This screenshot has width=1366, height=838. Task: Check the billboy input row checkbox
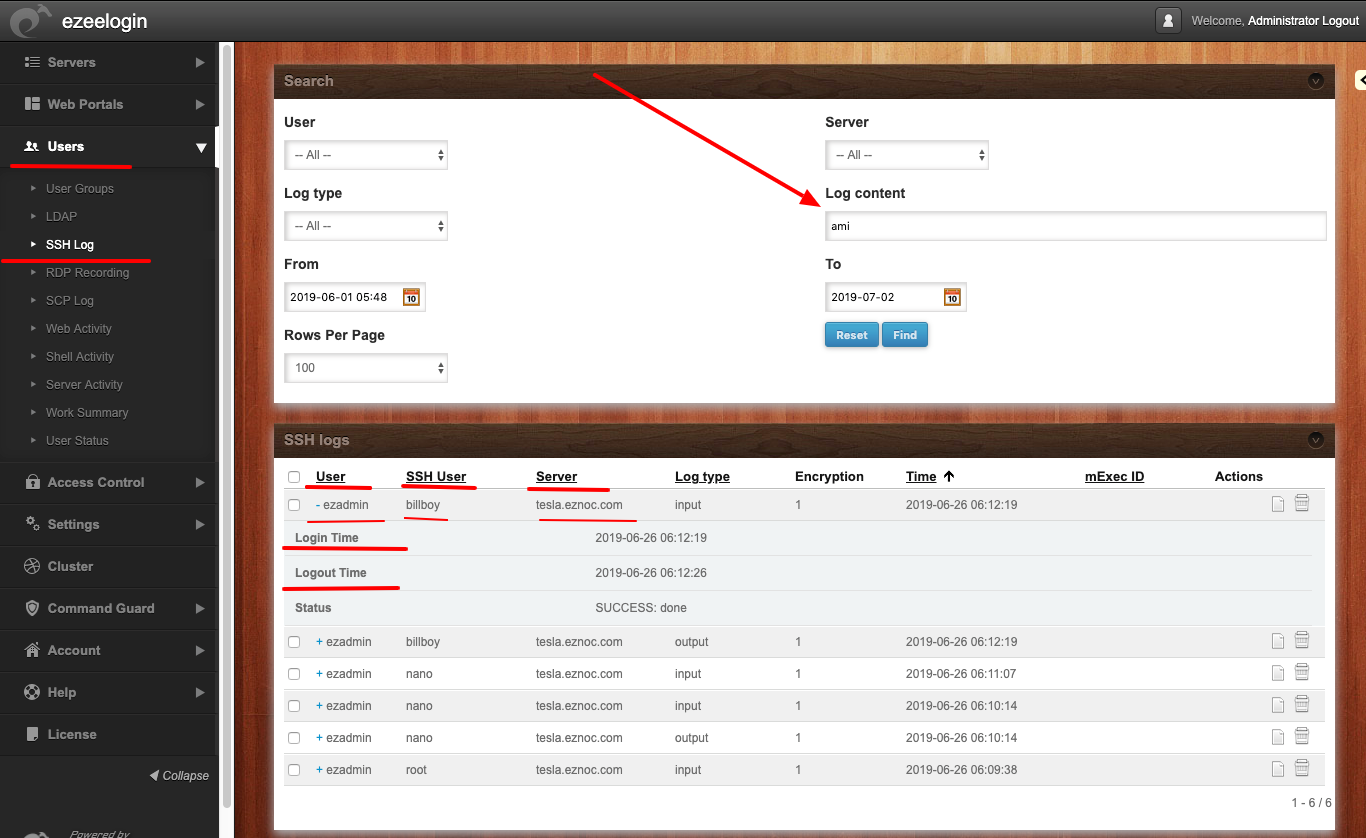click(294, 505)
